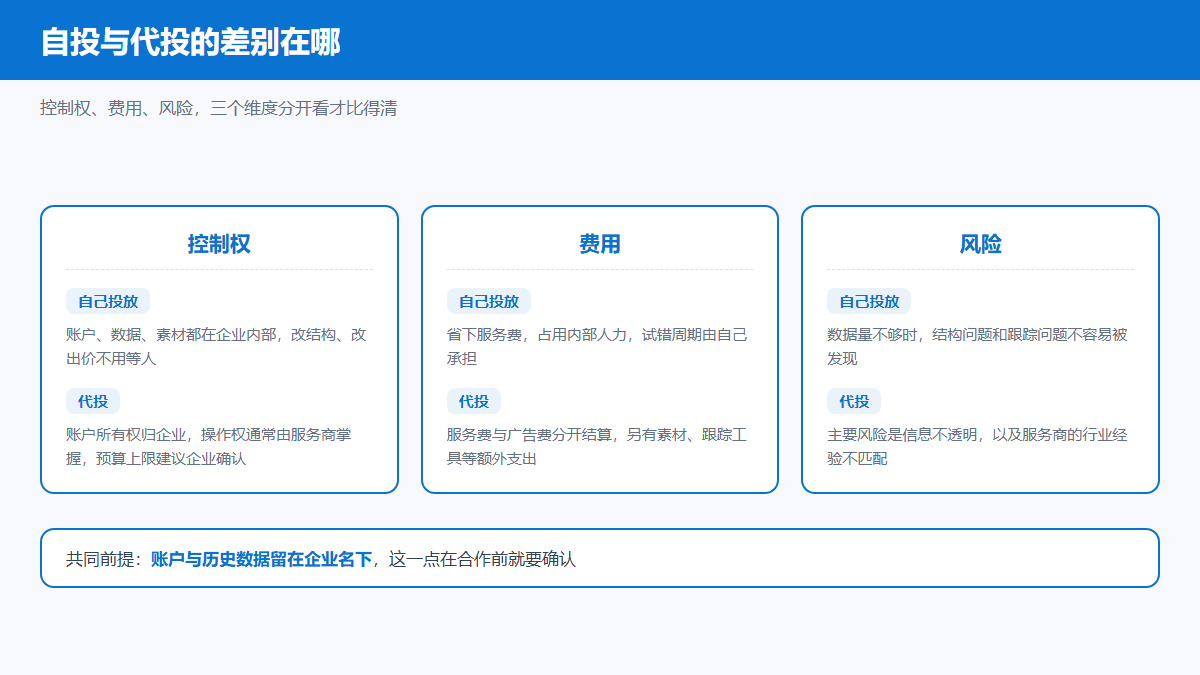This screenshot has height=675, width=1200.
Task: Select text 服务费与广告费分开结算
Action: click(529, 435)
